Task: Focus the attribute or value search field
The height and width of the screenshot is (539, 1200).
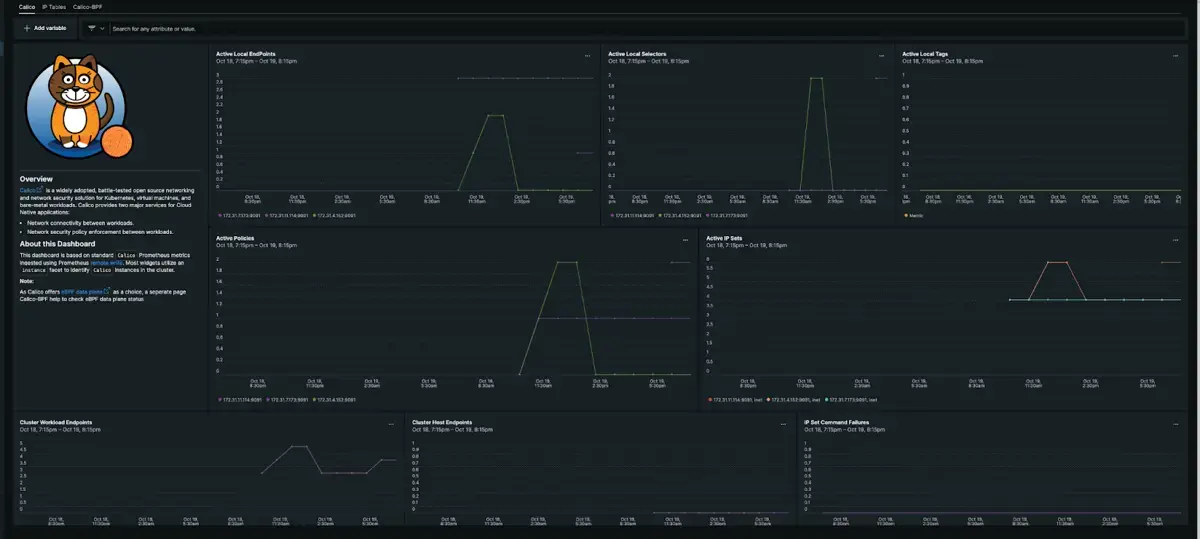Action: pyautogui.click(x=400, y=29)
